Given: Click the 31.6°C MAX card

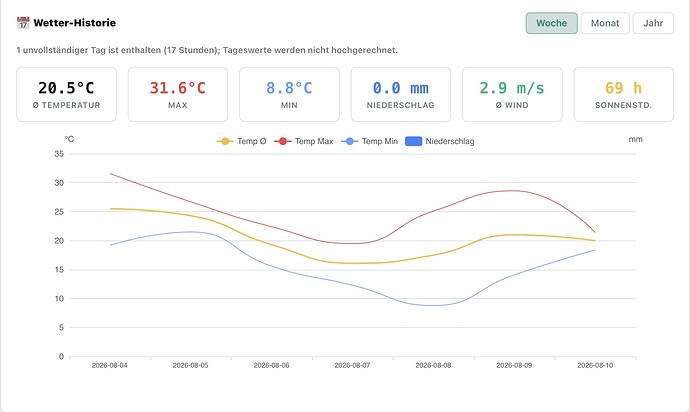Looking at the screenshot, I should coord(178,94).
